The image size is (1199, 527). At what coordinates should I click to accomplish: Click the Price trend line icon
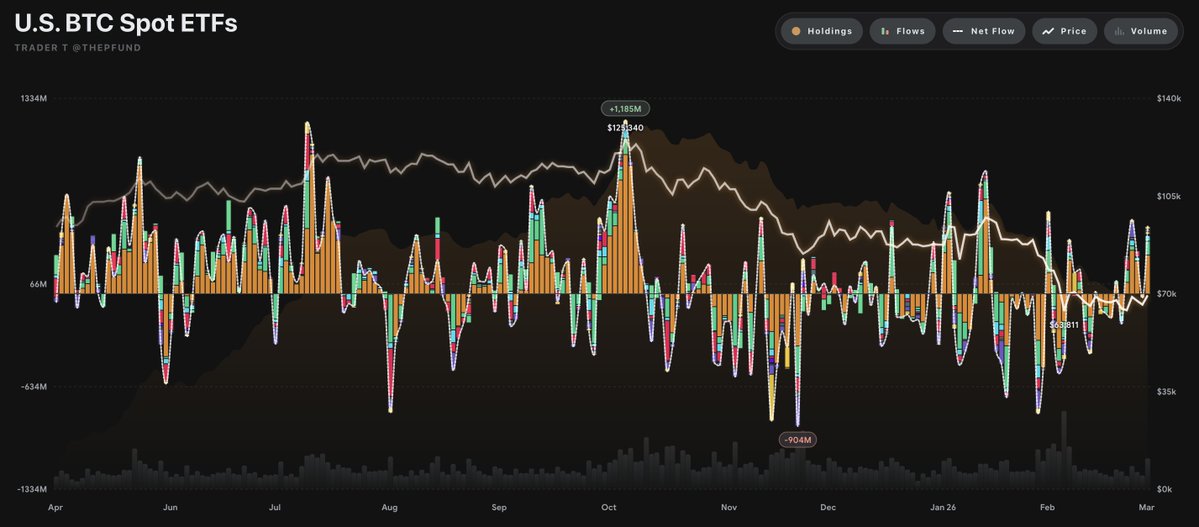coord(1048,31)
